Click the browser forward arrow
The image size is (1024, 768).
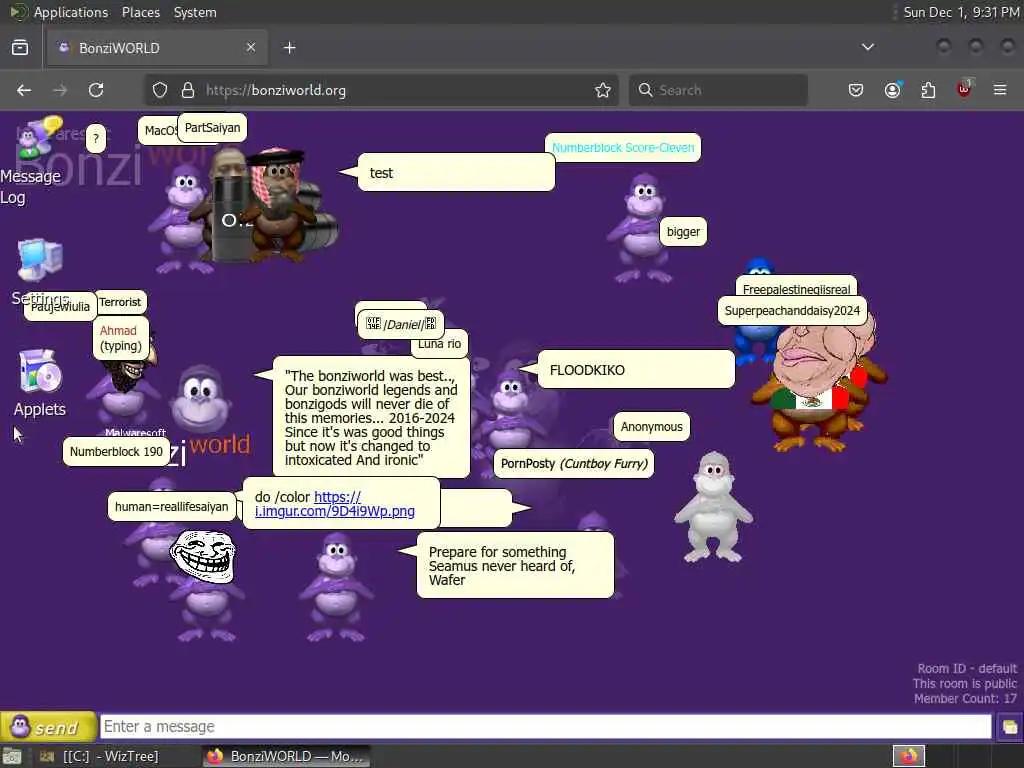coord(60,90)
